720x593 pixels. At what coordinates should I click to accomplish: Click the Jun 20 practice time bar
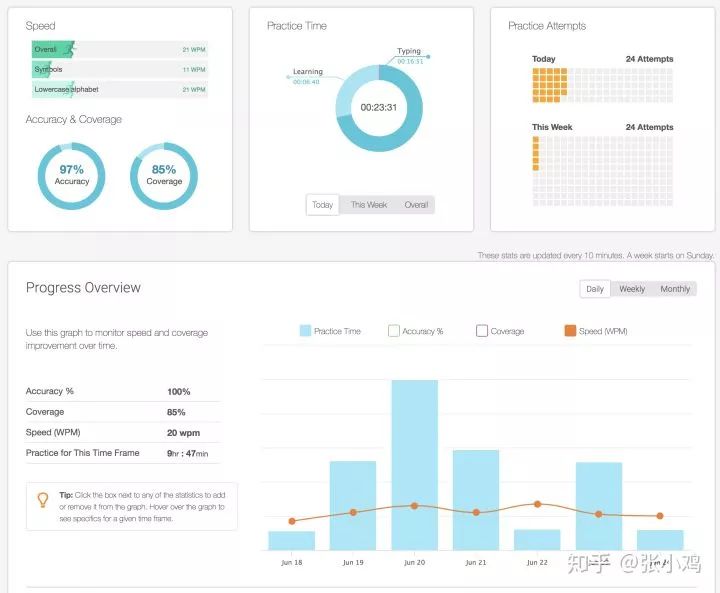coord(415,465)
